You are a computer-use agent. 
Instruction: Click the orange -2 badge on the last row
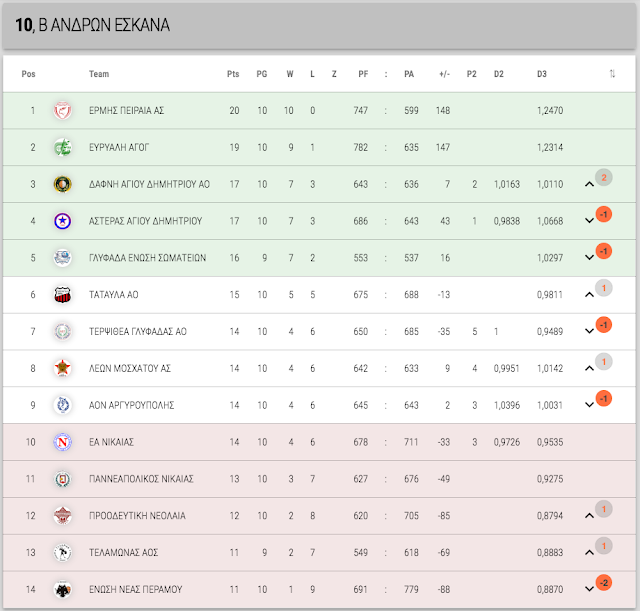(x=604, y=583)
